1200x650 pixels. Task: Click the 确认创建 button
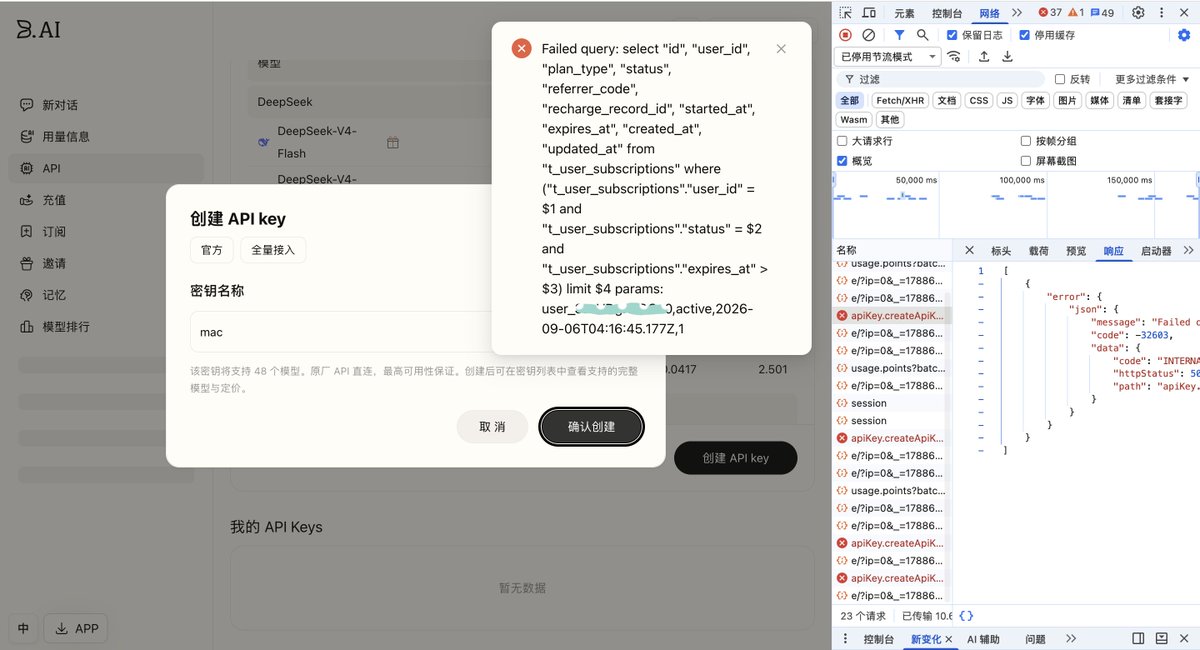pos(592,426)
